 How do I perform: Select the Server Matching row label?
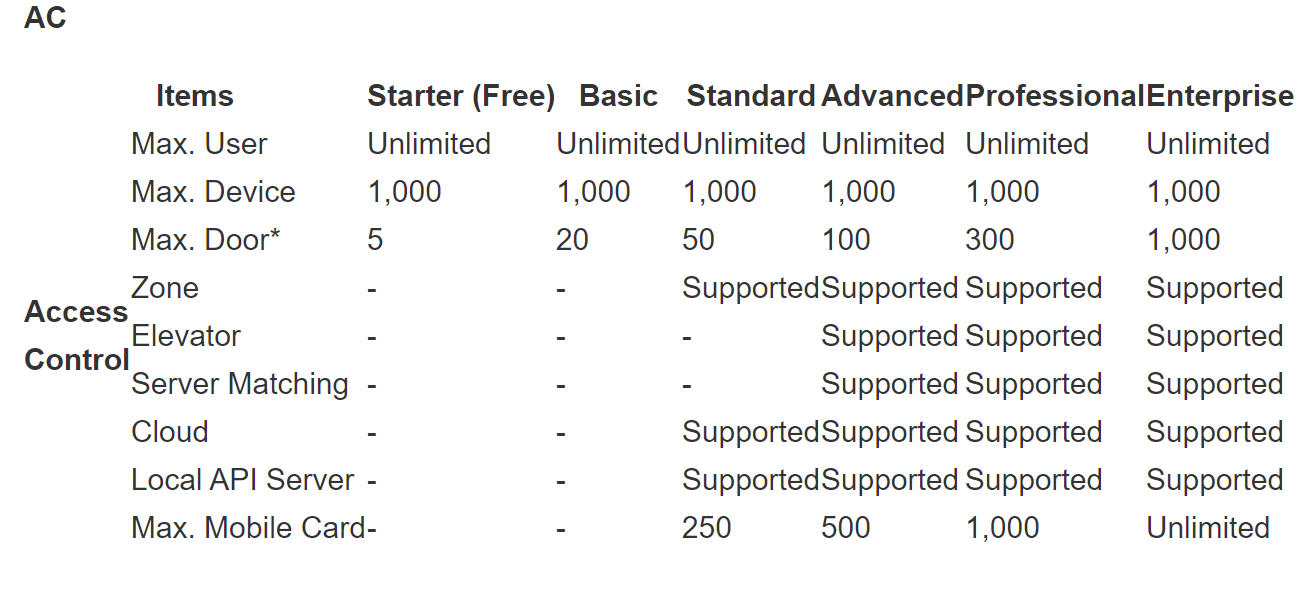[x=240, y=384]
